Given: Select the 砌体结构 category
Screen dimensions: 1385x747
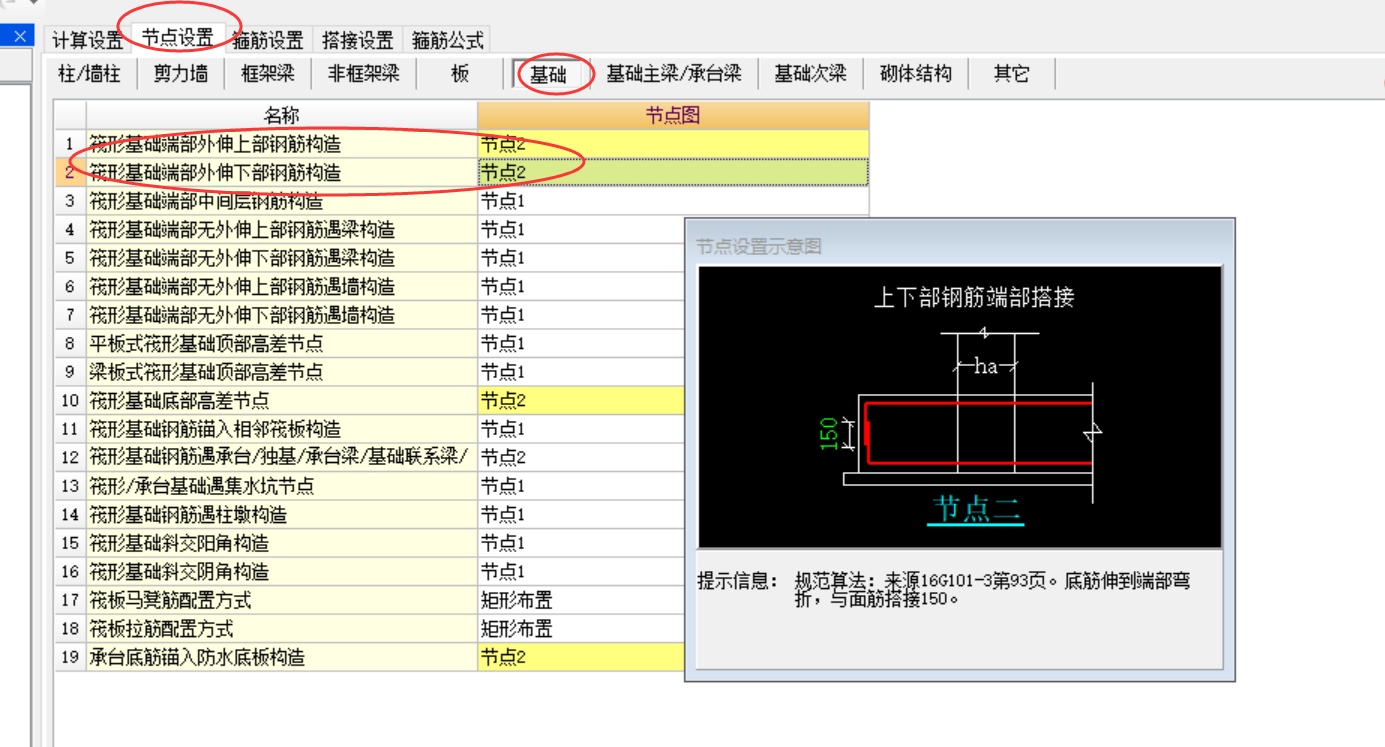Looking at the screenshot, I should coord(916,74).
